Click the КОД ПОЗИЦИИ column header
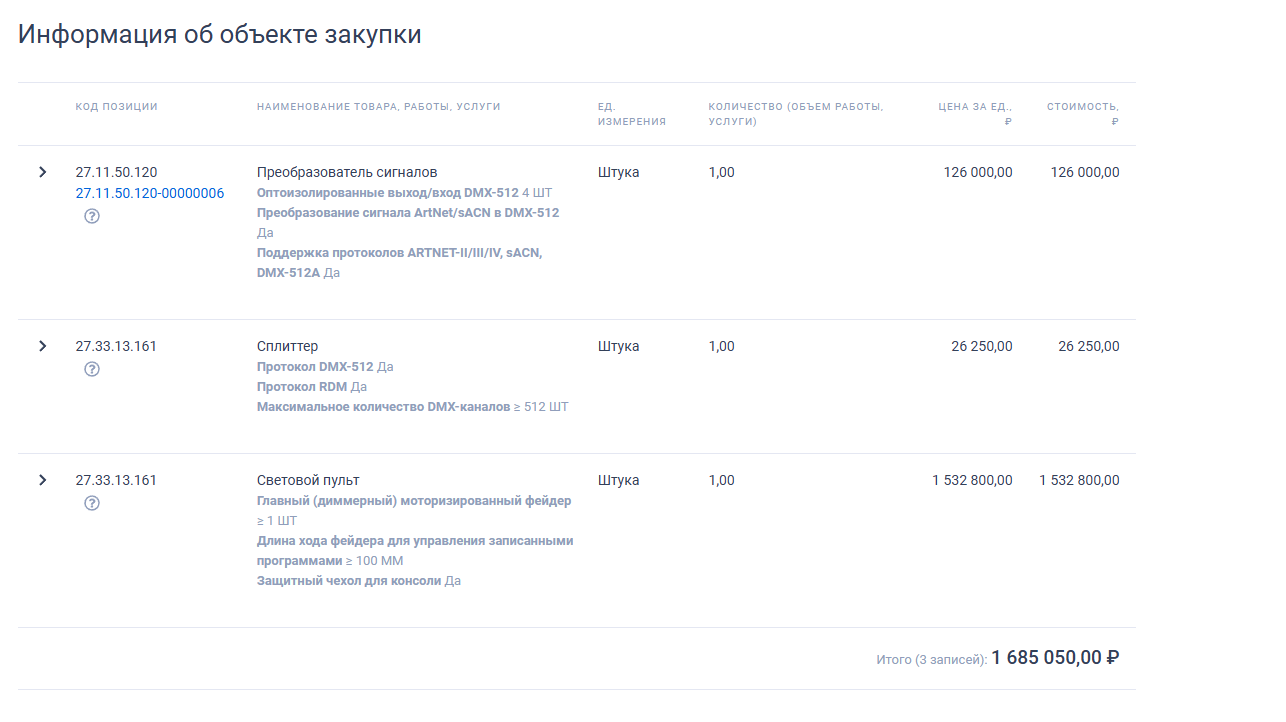 [117, 107]
